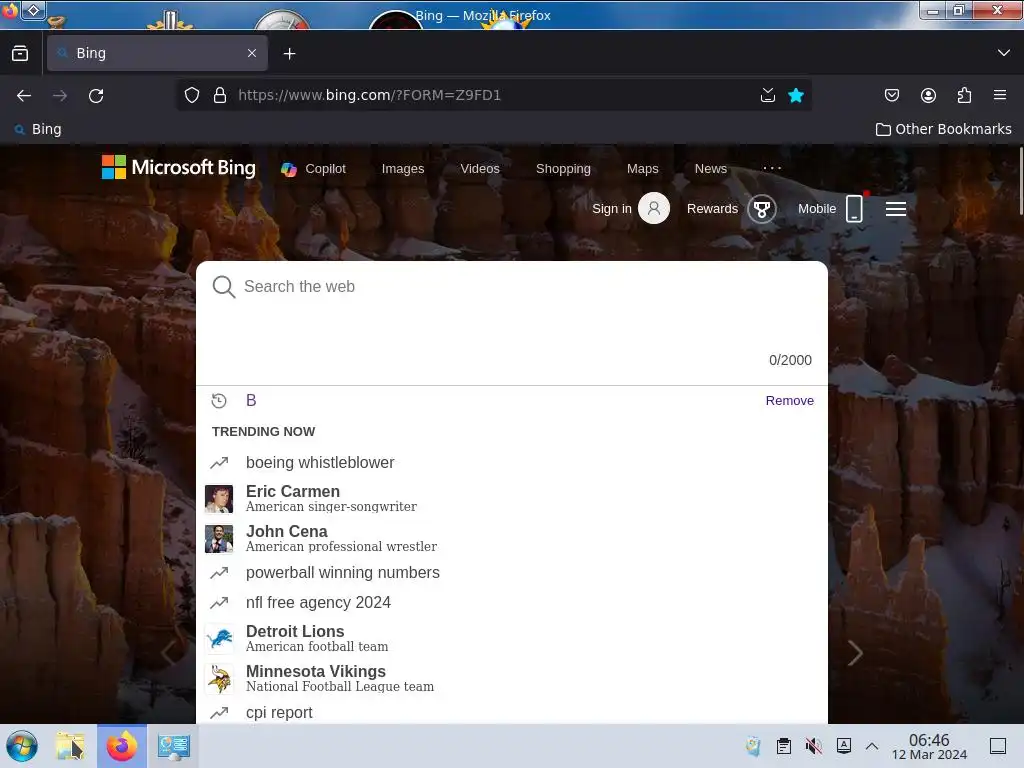Image resolution: width=1024 pixels, height=768 pixels.
Task: Open the Other Bookmarks folder
Action: coord(944,129)
